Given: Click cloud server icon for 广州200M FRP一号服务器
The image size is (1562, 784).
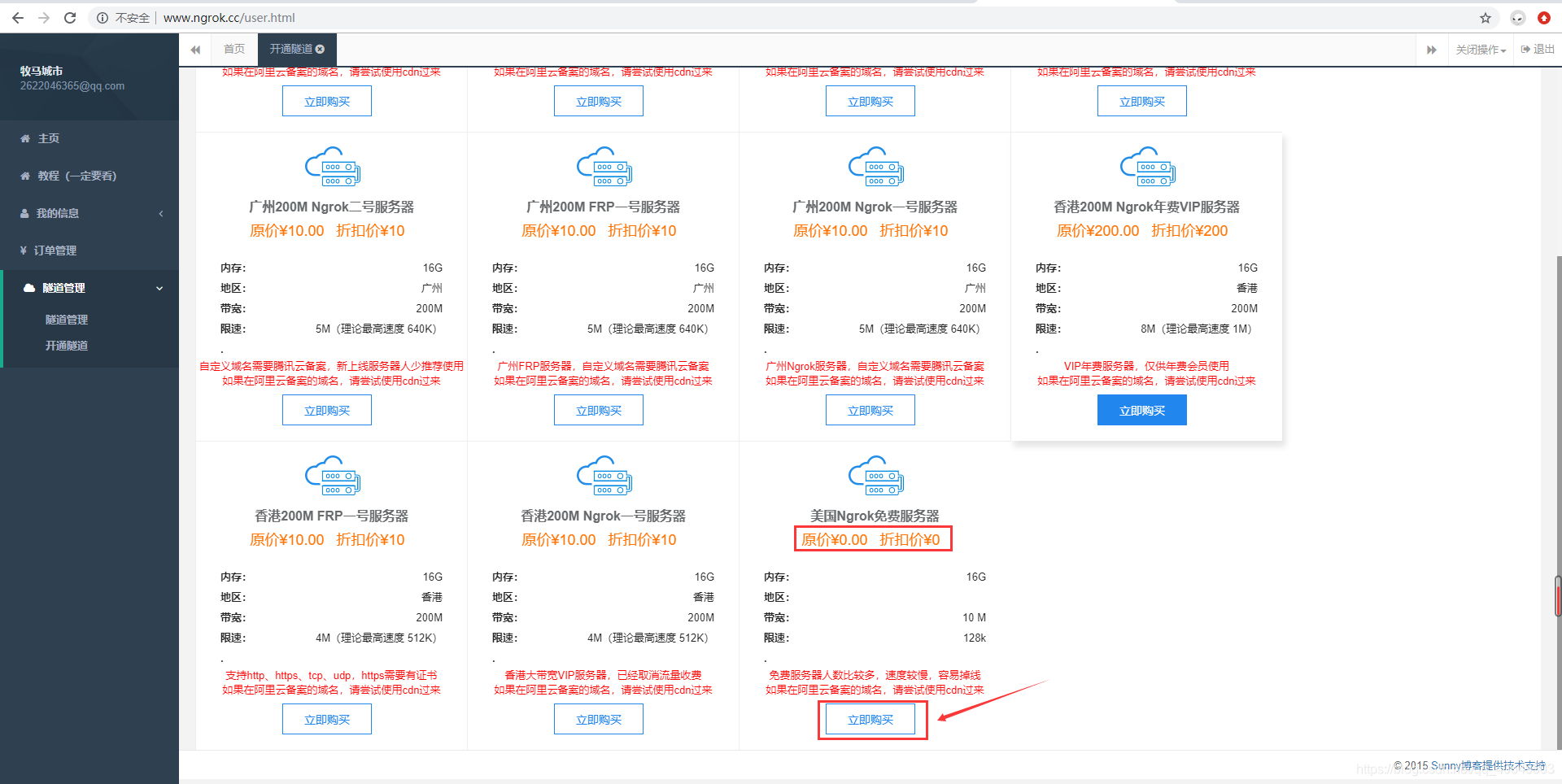Looking at the screenshot, I should [x=604, y=167].
